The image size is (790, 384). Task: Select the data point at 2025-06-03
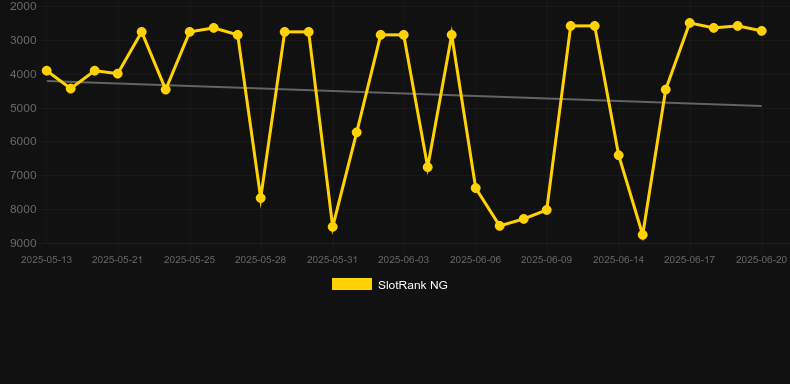(404, 35)
